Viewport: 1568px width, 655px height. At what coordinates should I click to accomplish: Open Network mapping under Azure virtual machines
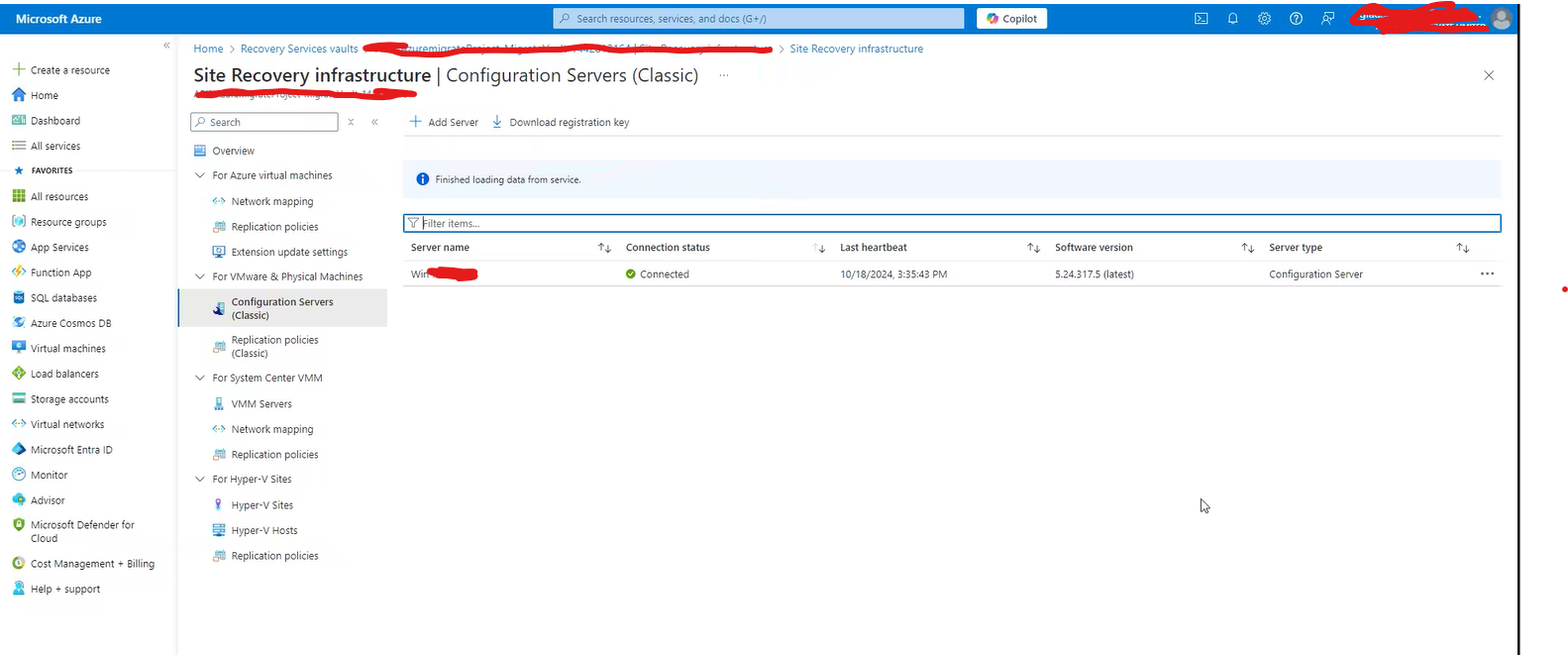click(x=262, y=201)
